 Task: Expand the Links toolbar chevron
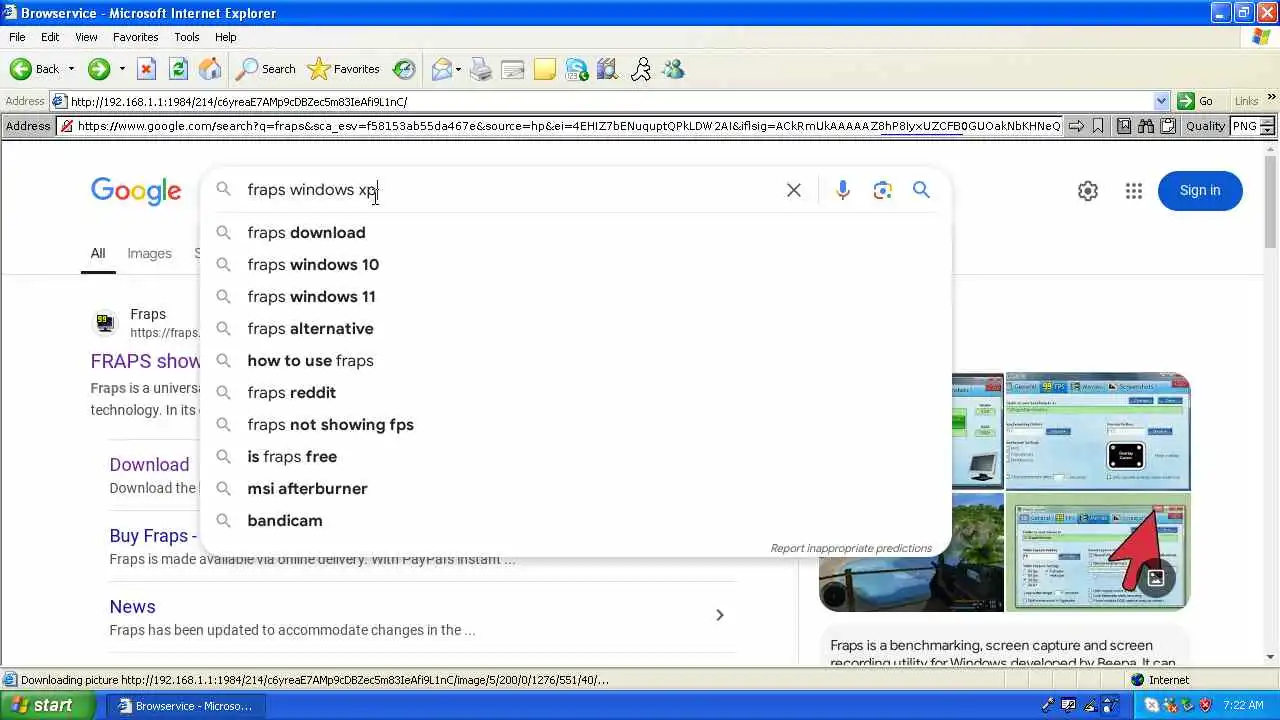pos(1272,98)
